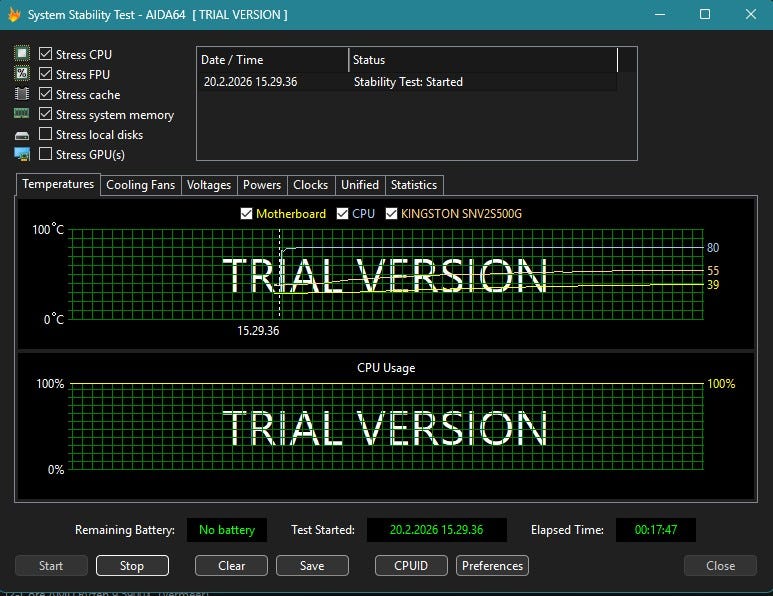Open the Voltages tab
This screenshot has height=596, width=773.
click(x=209, y=185)
